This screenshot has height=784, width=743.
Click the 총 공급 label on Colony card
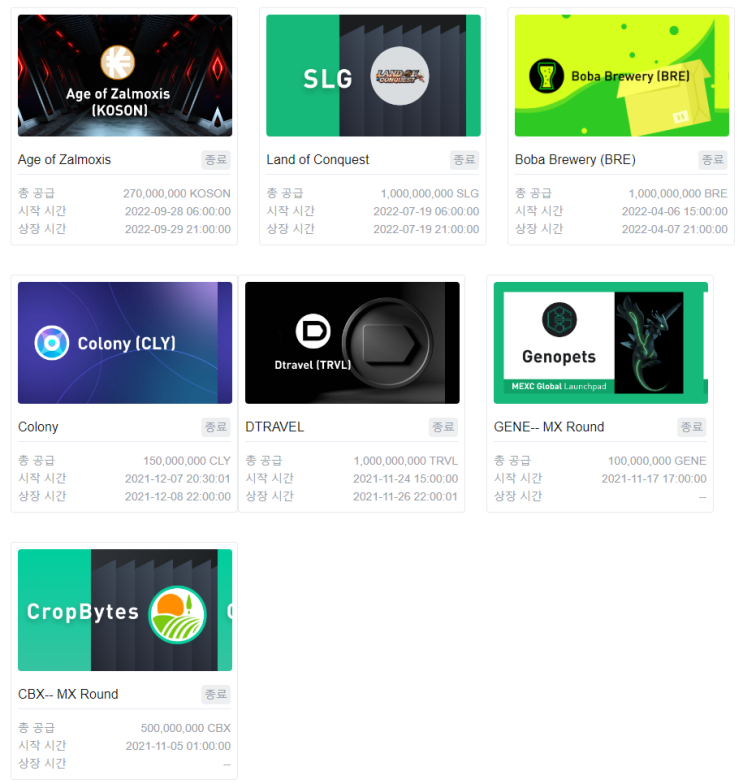point(36,460)
